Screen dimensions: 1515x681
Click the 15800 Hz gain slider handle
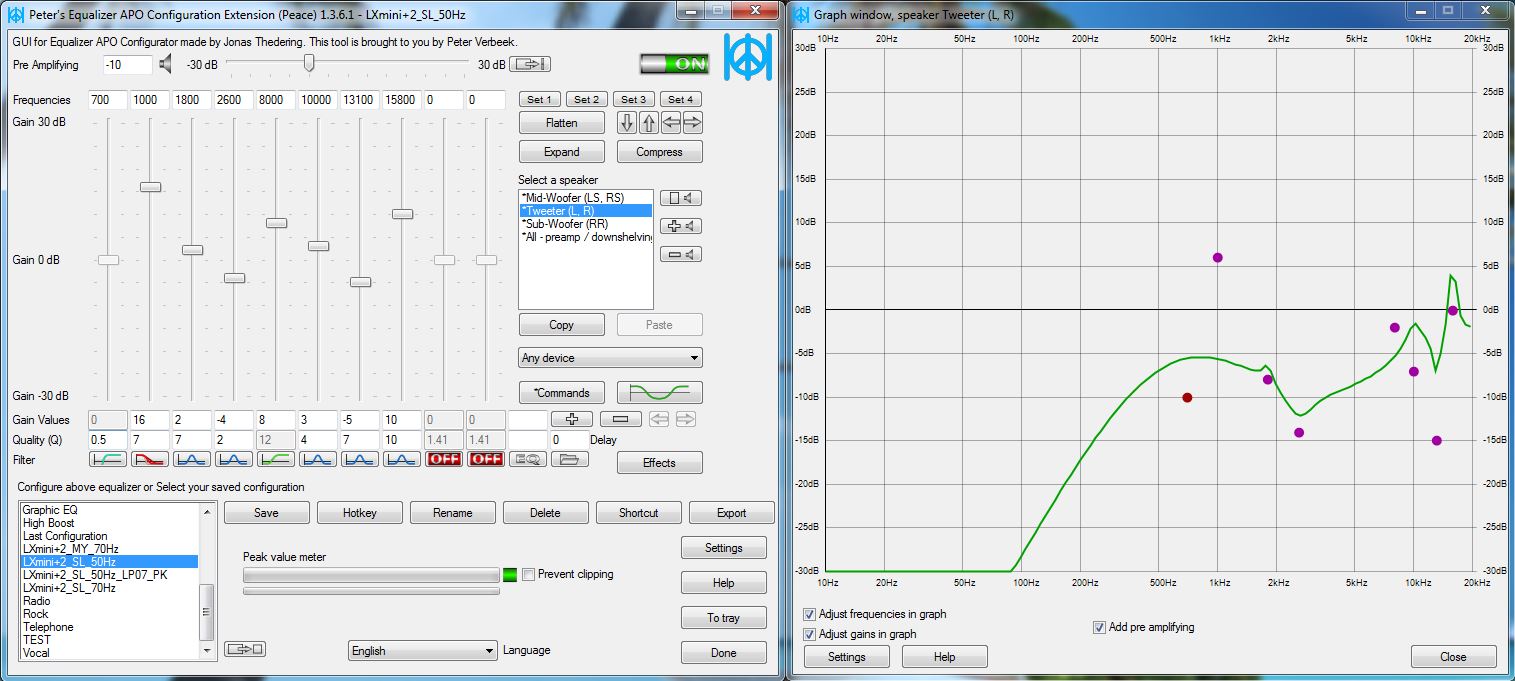[x=402, y=214]
